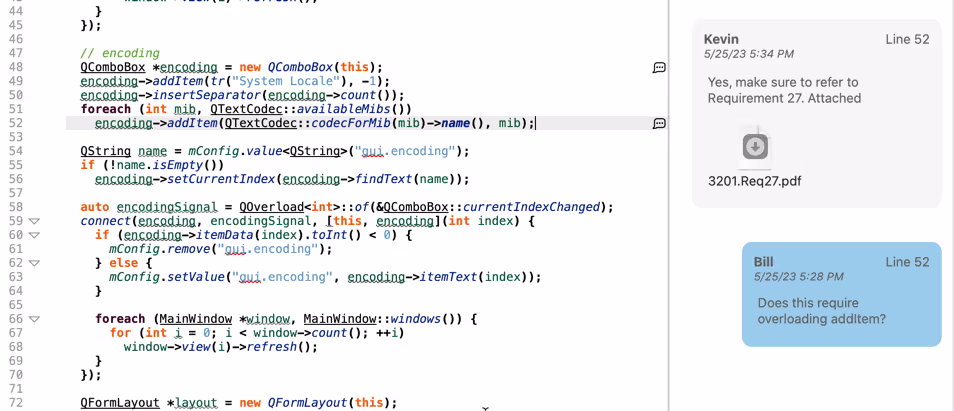This screenshot has height=411, width=954.
Task: Open the 3201.Req27.pdf file name link
Action: click(755, 181)
